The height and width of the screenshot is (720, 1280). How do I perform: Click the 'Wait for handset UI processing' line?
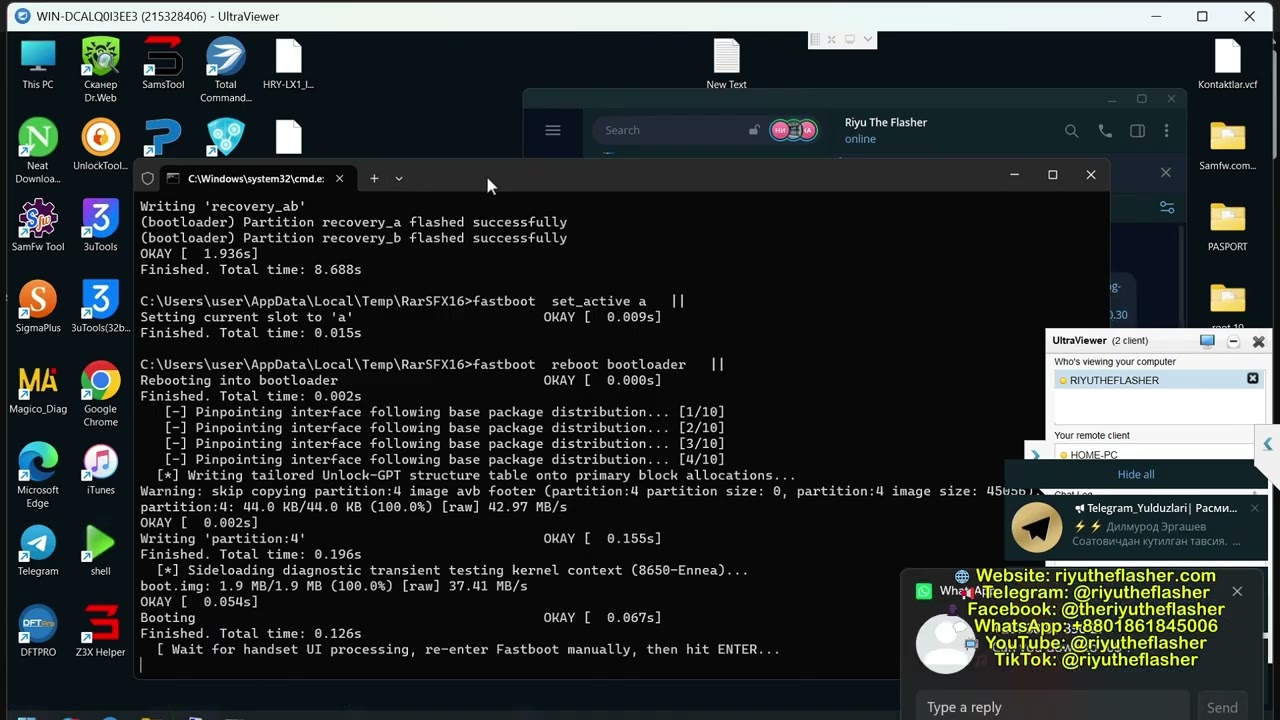pos(468,650)
